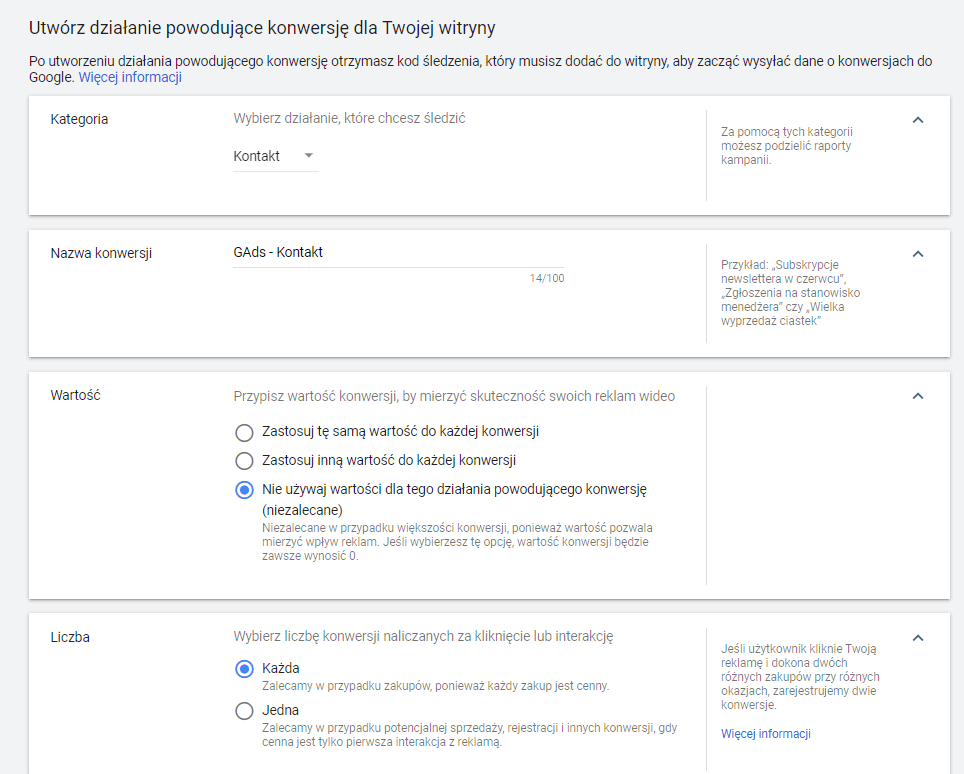Click the Wartość section label
Viewport: 964px width, 774px height.
coord(75,395)
